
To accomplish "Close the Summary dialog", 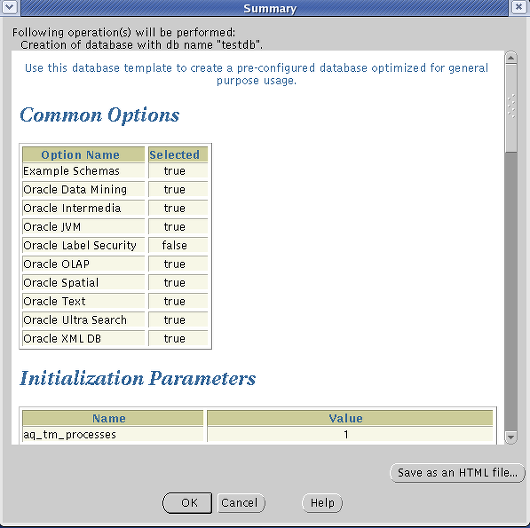I will tap(519, 7).
